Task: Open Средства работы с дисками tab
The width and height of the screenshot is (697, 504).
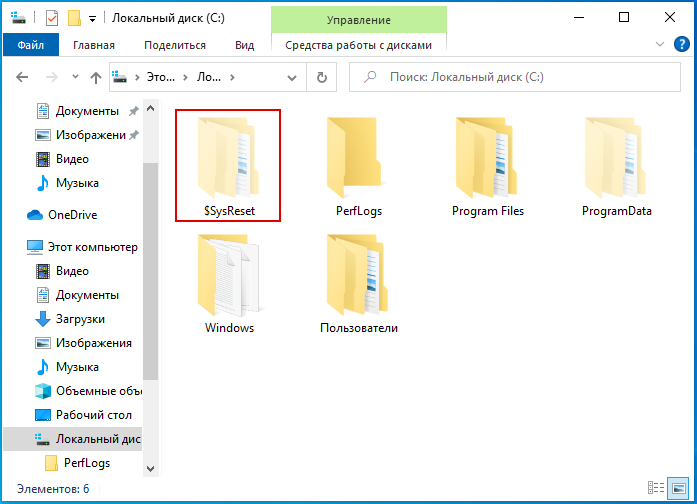Action: click(x=358, y=45)
